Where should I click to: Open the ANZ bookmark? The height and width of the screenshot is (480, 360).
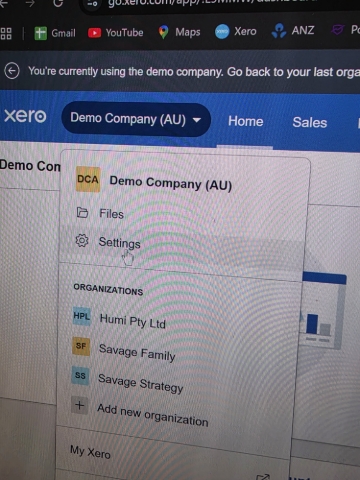(293, 31)
